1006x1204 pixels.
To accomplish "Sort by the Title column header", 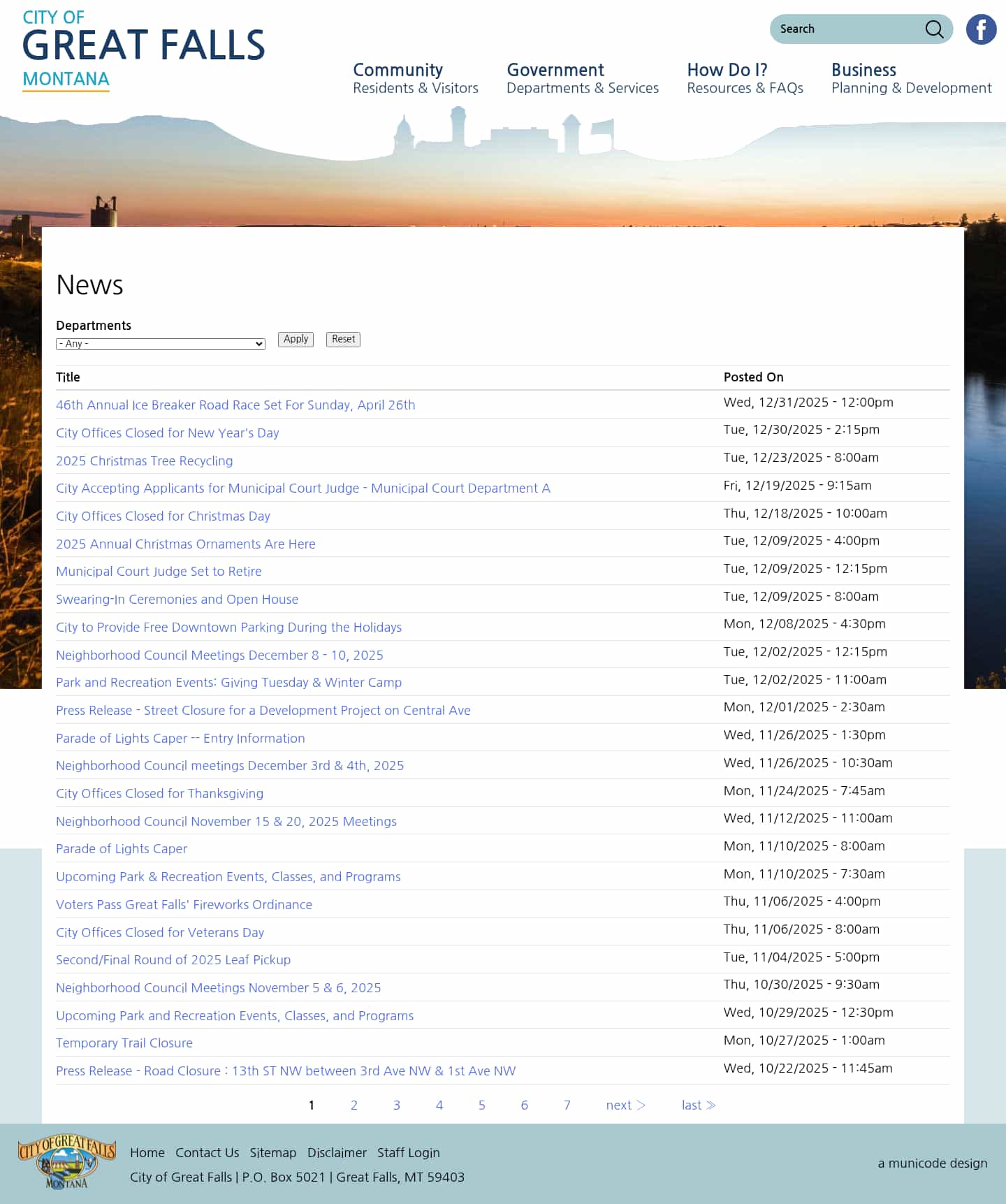I will coord(68,377).
